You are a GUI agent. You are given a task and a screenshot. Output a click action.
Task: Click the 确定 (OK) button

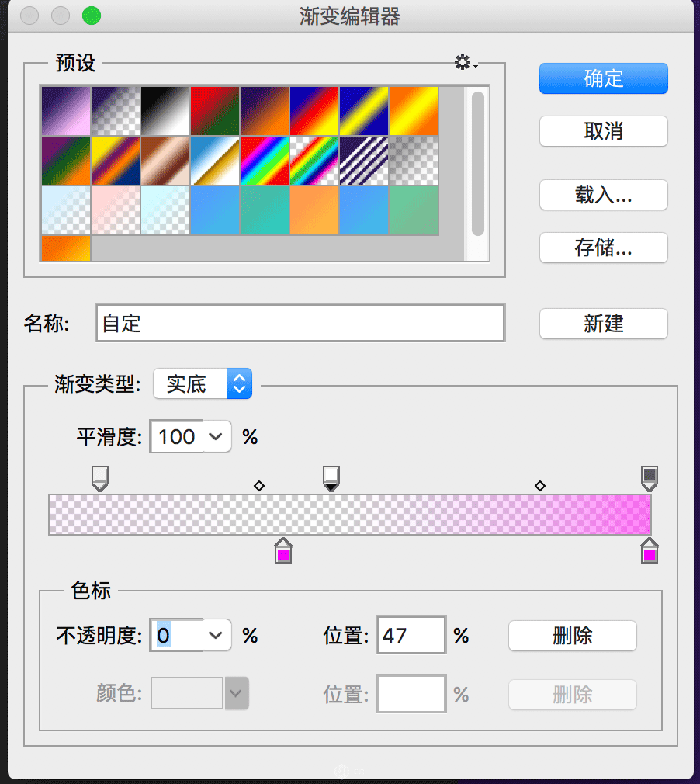tap(603, 78)
